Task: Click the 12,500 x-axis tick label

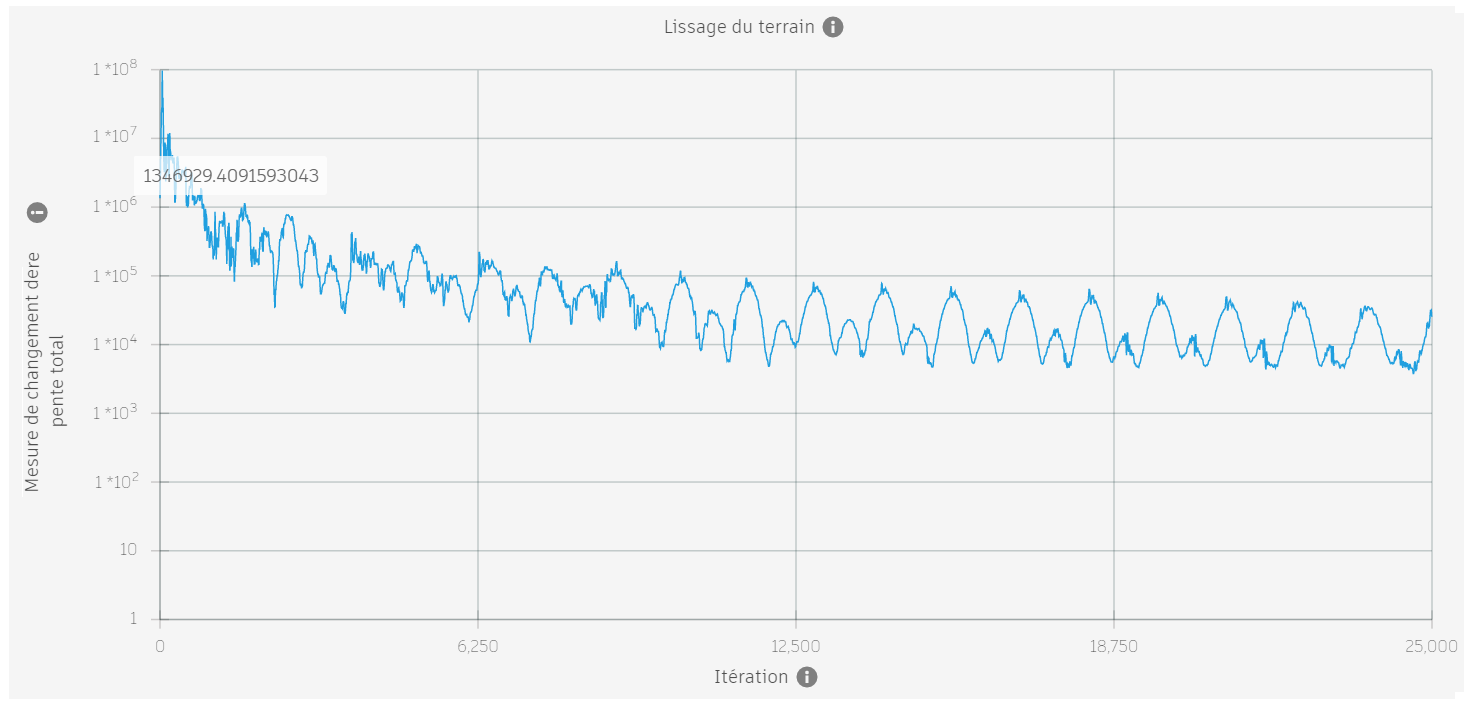Action: (795, 646)
